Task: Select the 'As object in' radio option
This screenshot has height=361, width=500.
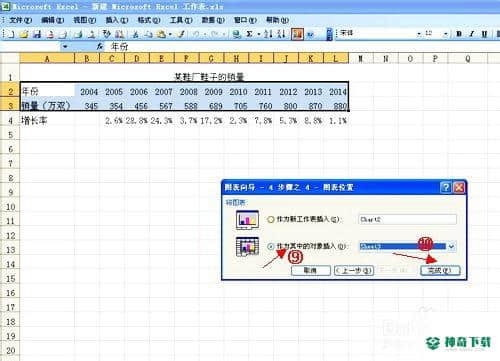Action: (x=270, y=247)
